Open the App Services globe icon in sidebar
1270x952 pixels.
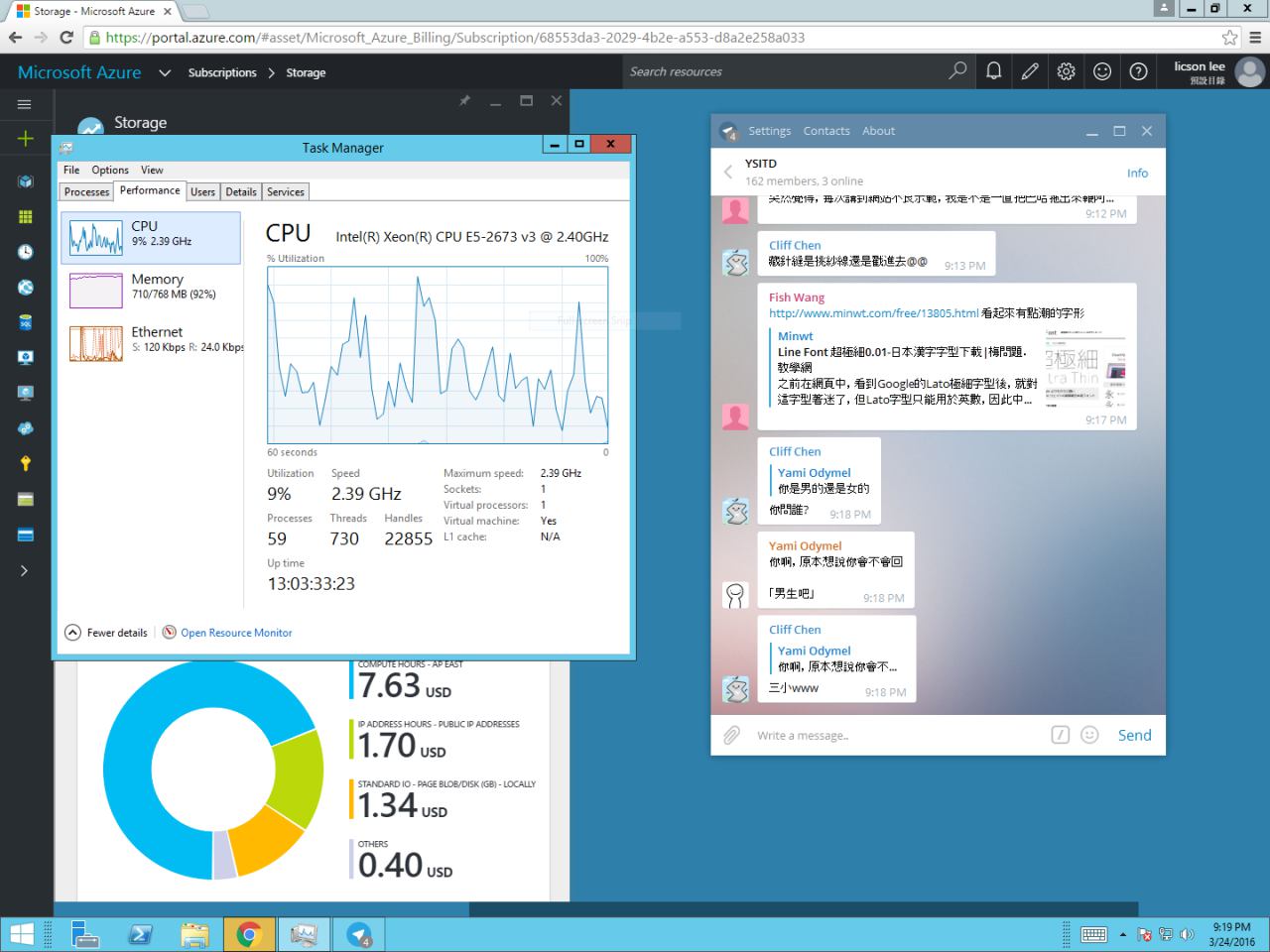[25, 288]
